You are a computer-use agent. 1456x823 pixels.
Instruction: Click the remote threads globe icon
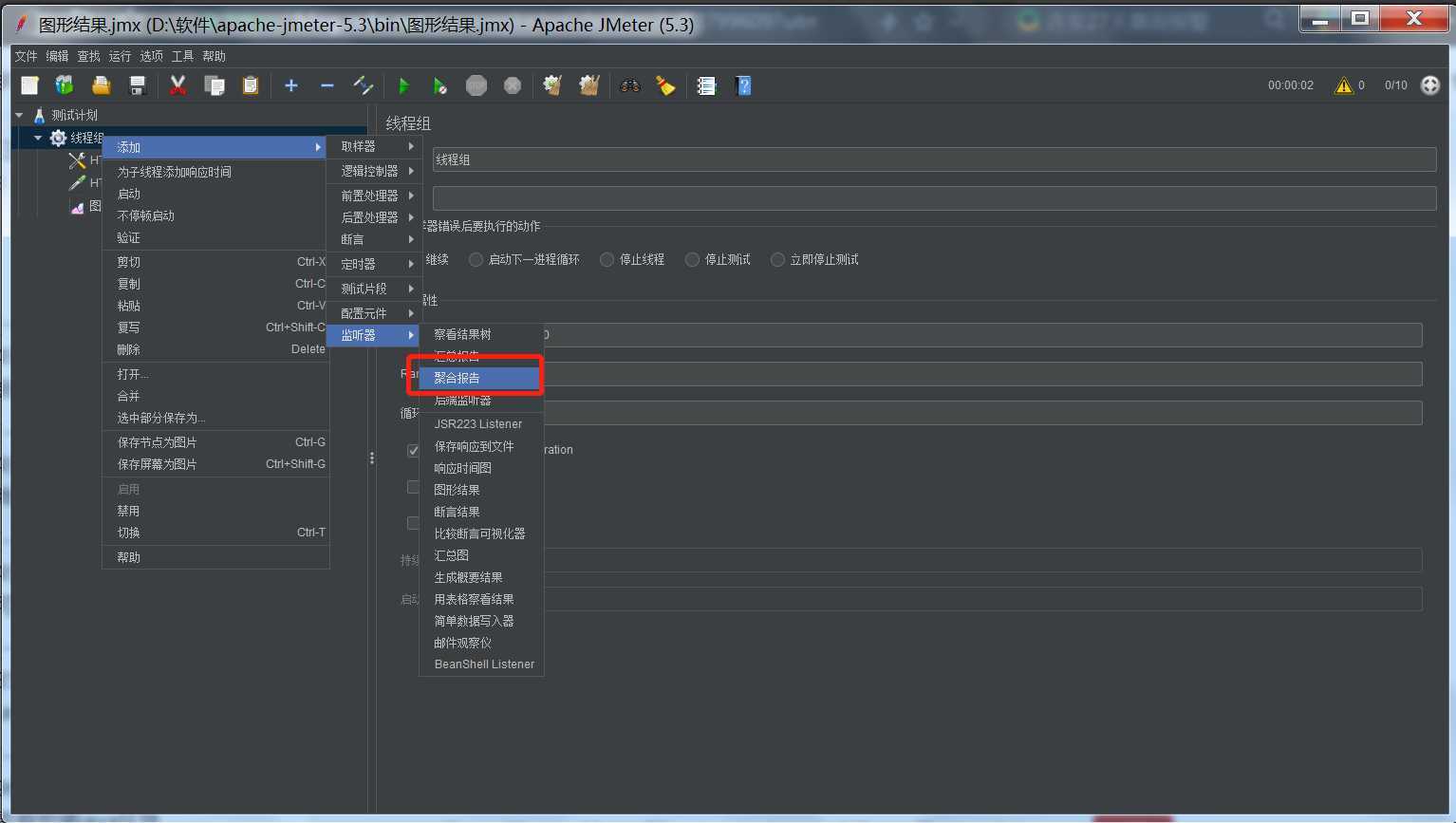[1430, 85]
